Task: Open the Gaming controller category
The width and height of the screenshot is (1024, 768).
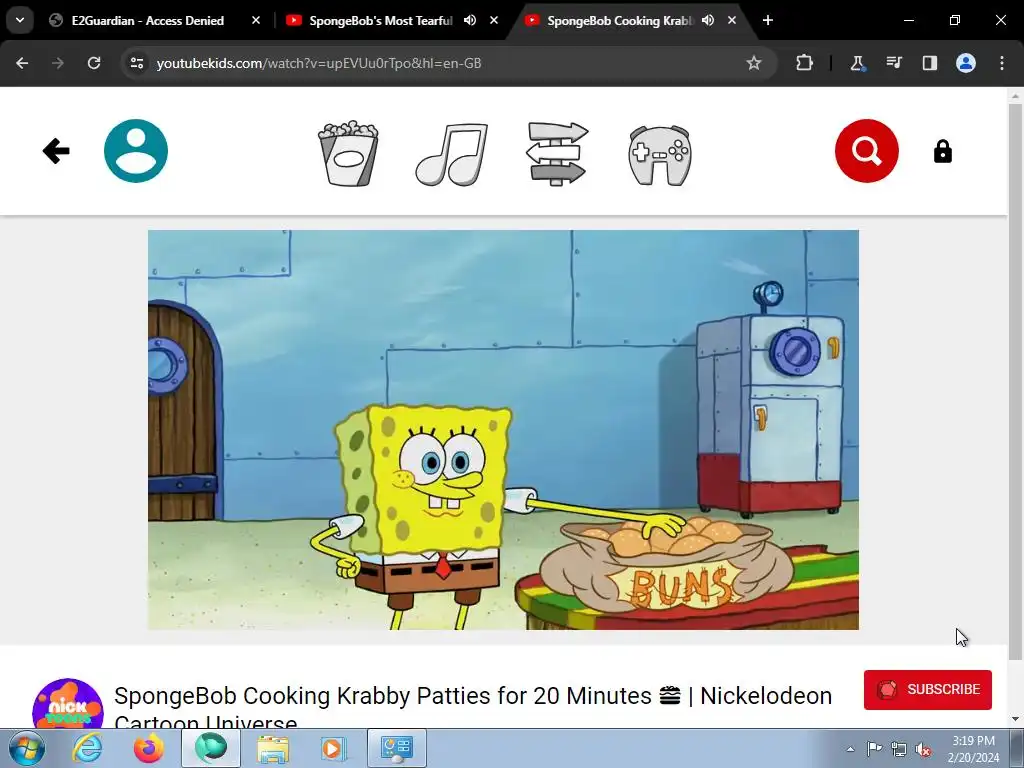Action: (660, 155)
